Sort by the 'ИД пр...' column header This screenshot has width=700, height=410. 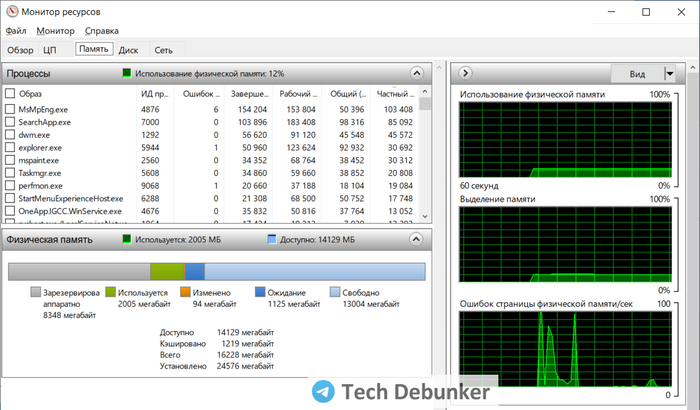(x=155, y=93)
